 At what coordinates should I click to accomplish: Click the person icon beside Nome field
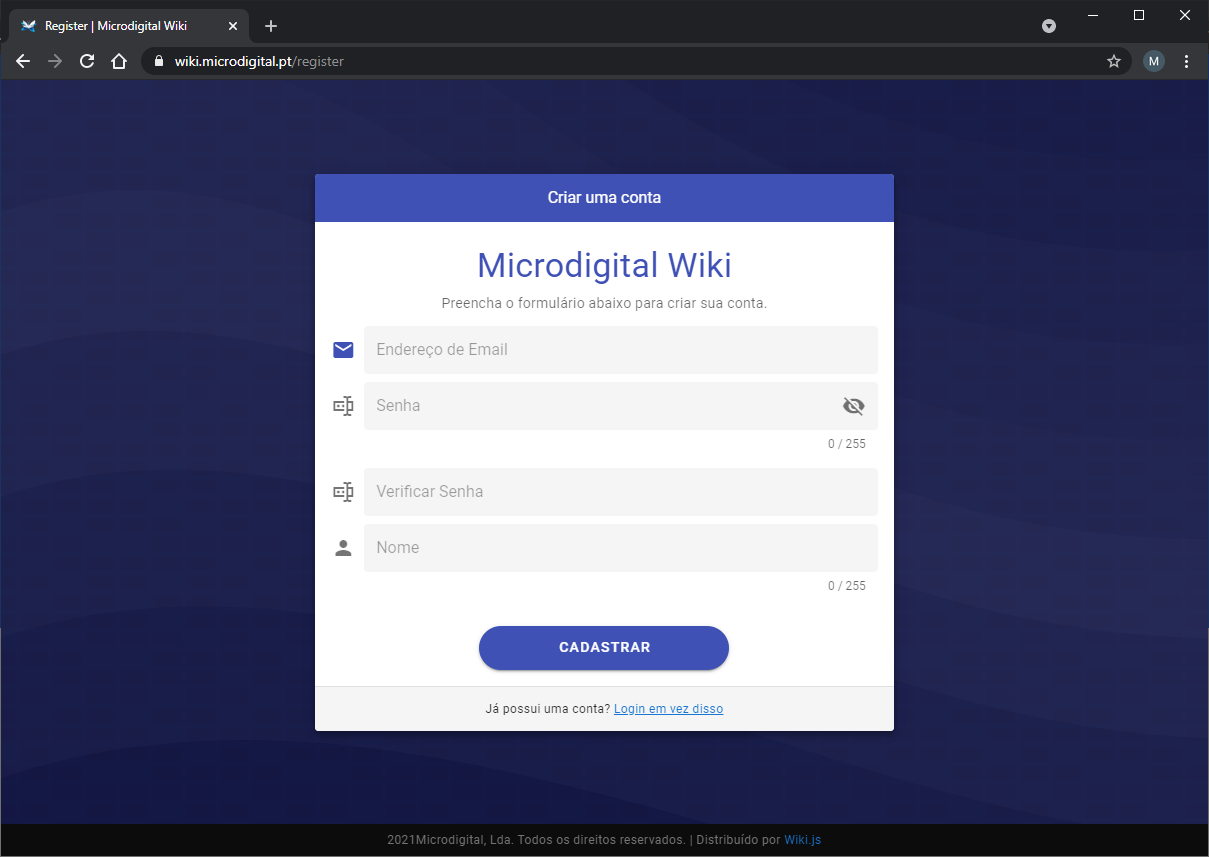(343, 548)
